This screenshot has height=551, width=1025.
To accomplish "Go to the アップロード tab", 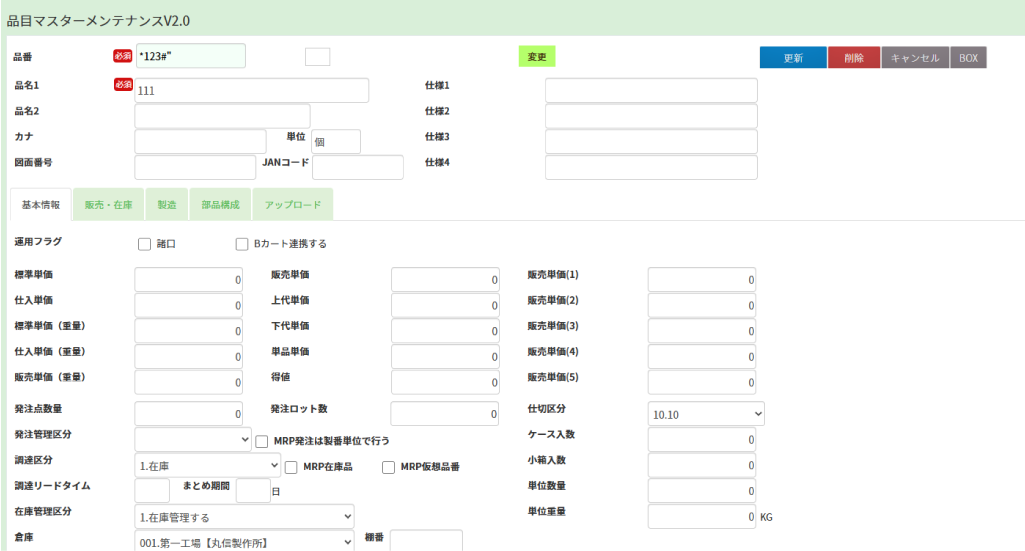I will click(292, 205).
